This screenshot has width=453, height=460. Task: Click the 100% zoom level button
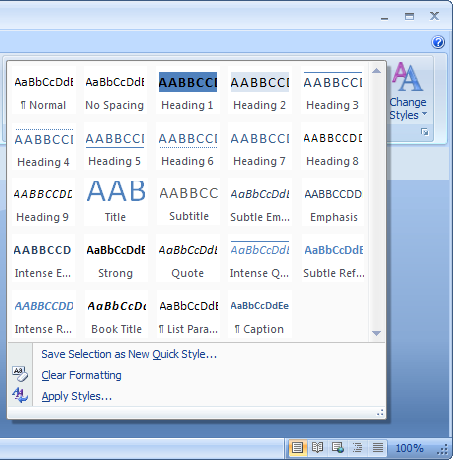tap(409, 448)
